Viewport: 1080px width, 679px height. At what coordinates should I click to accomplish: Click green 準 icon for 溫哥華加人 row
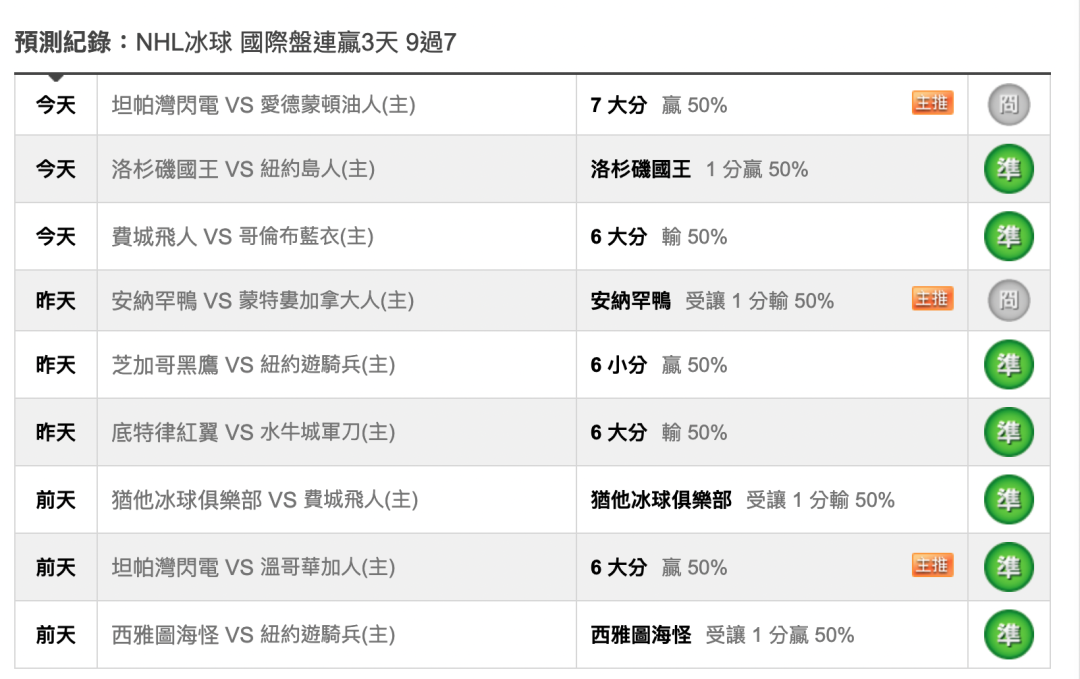pos(1008,567)
